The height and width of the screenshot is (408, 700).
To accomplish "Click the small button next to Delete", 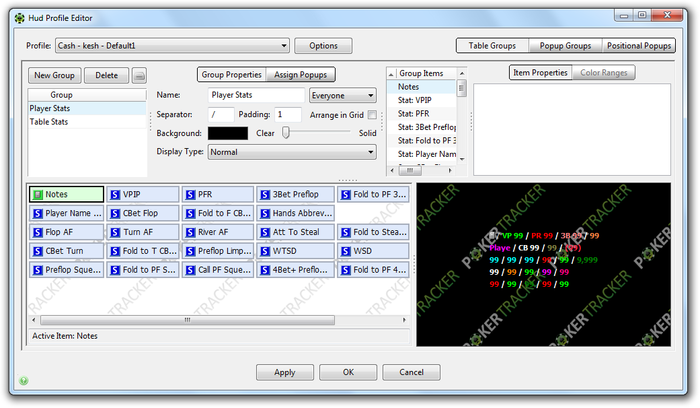I will click(x=139, y=75).
